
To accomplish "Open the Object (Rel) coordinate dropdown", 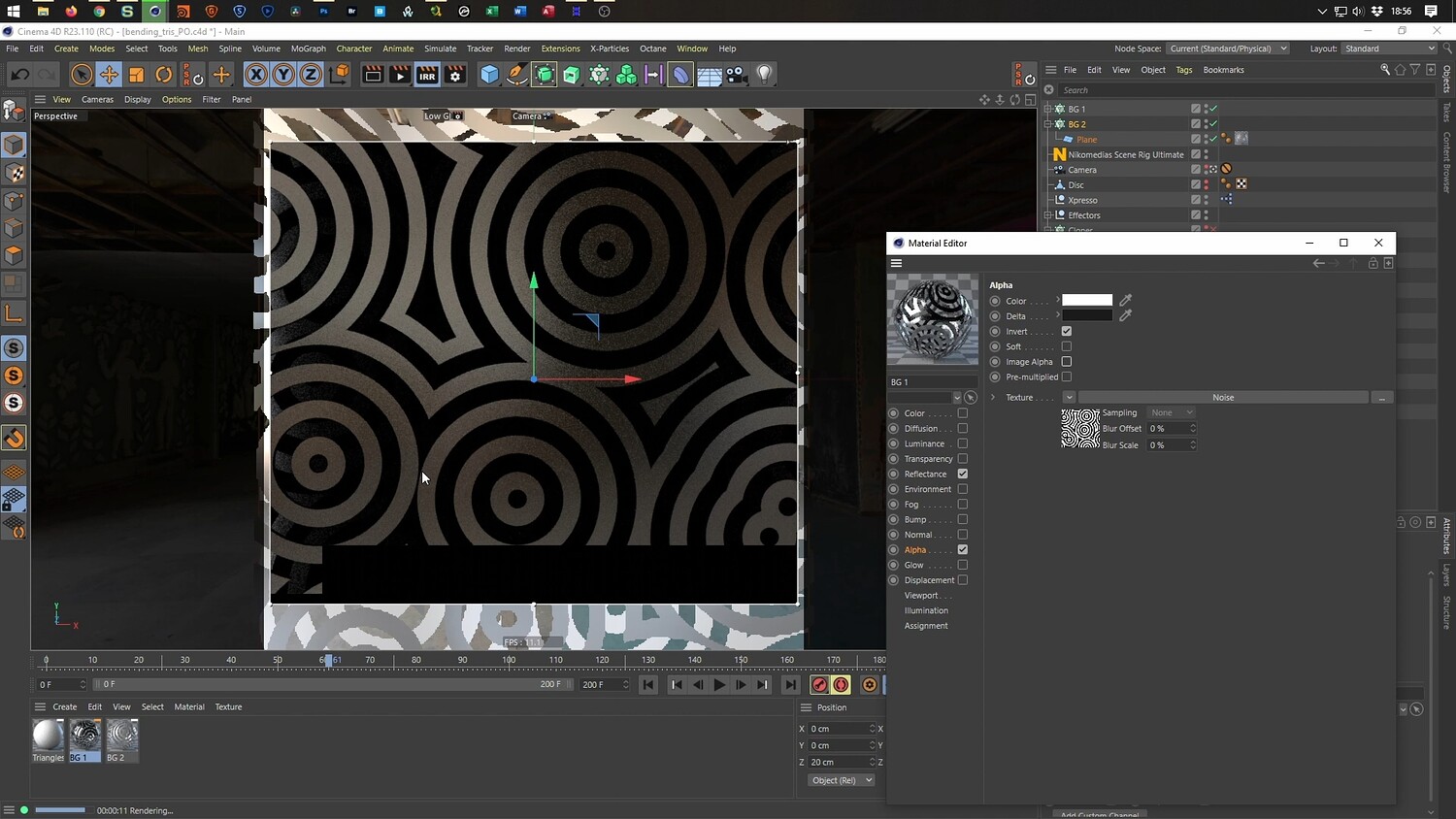I will [842, 780].
